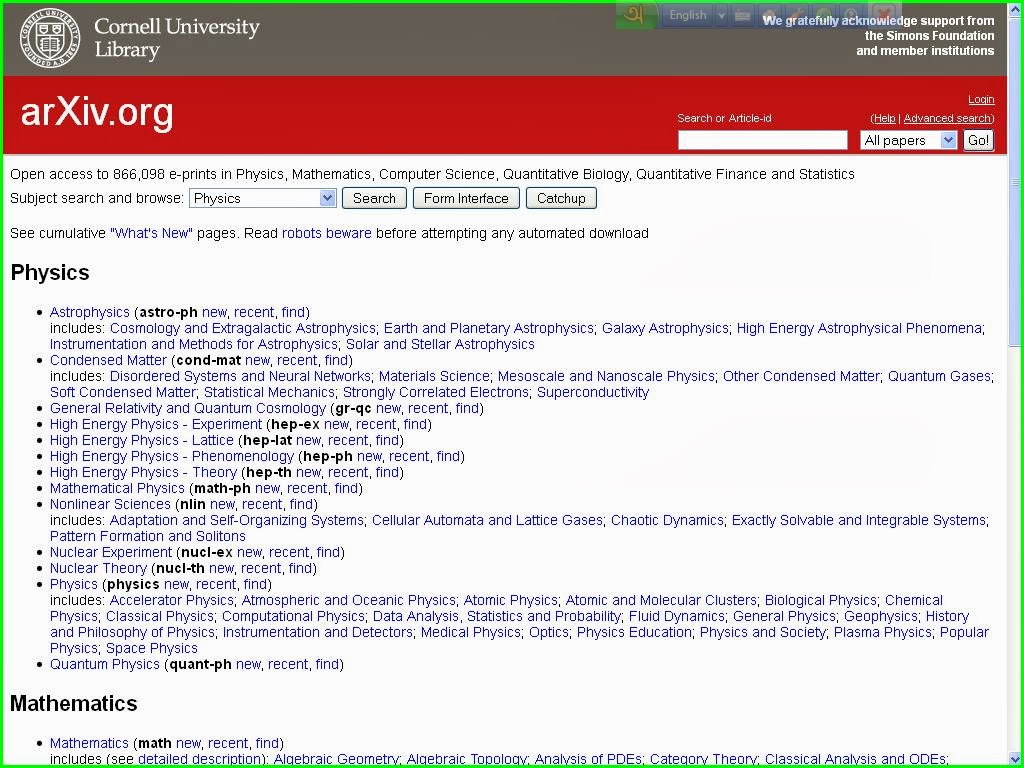Open astro-ph find link
This screenshot has width=1024, height=768.
pyautogui.click(x=293, y=312)
